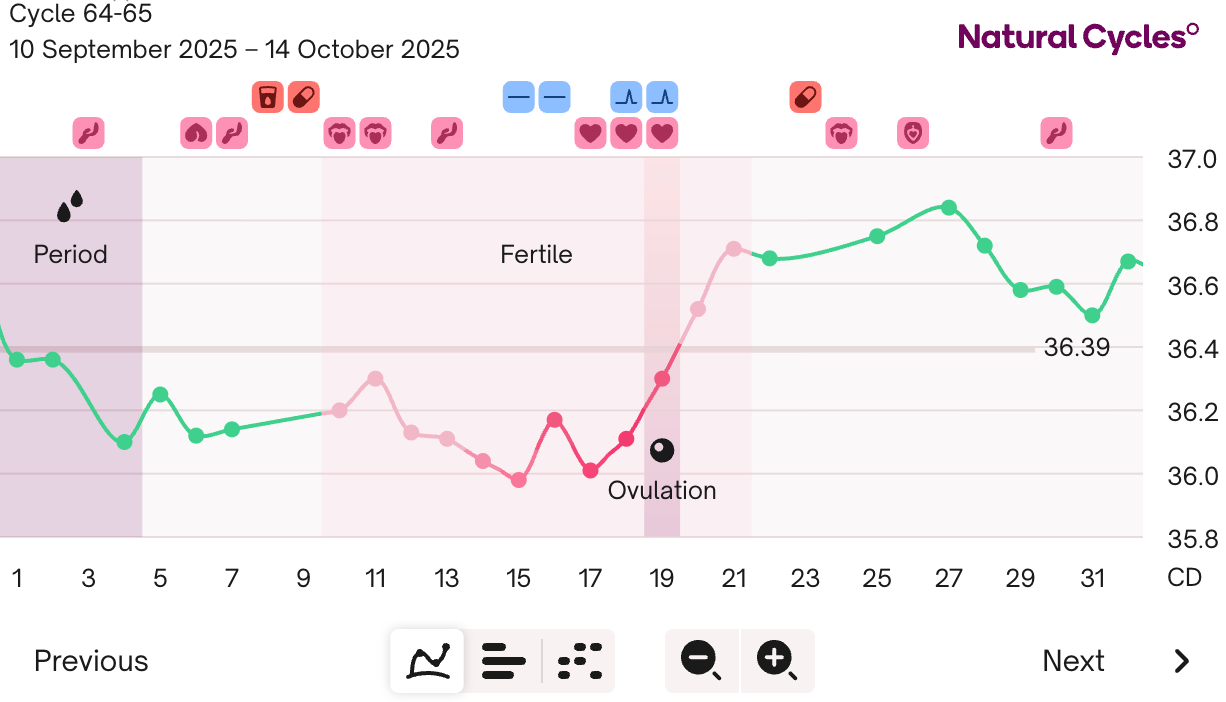1226x702 pixels.
Task: Click the Natural Cycles logo
Action: [x=1078, y=38]
